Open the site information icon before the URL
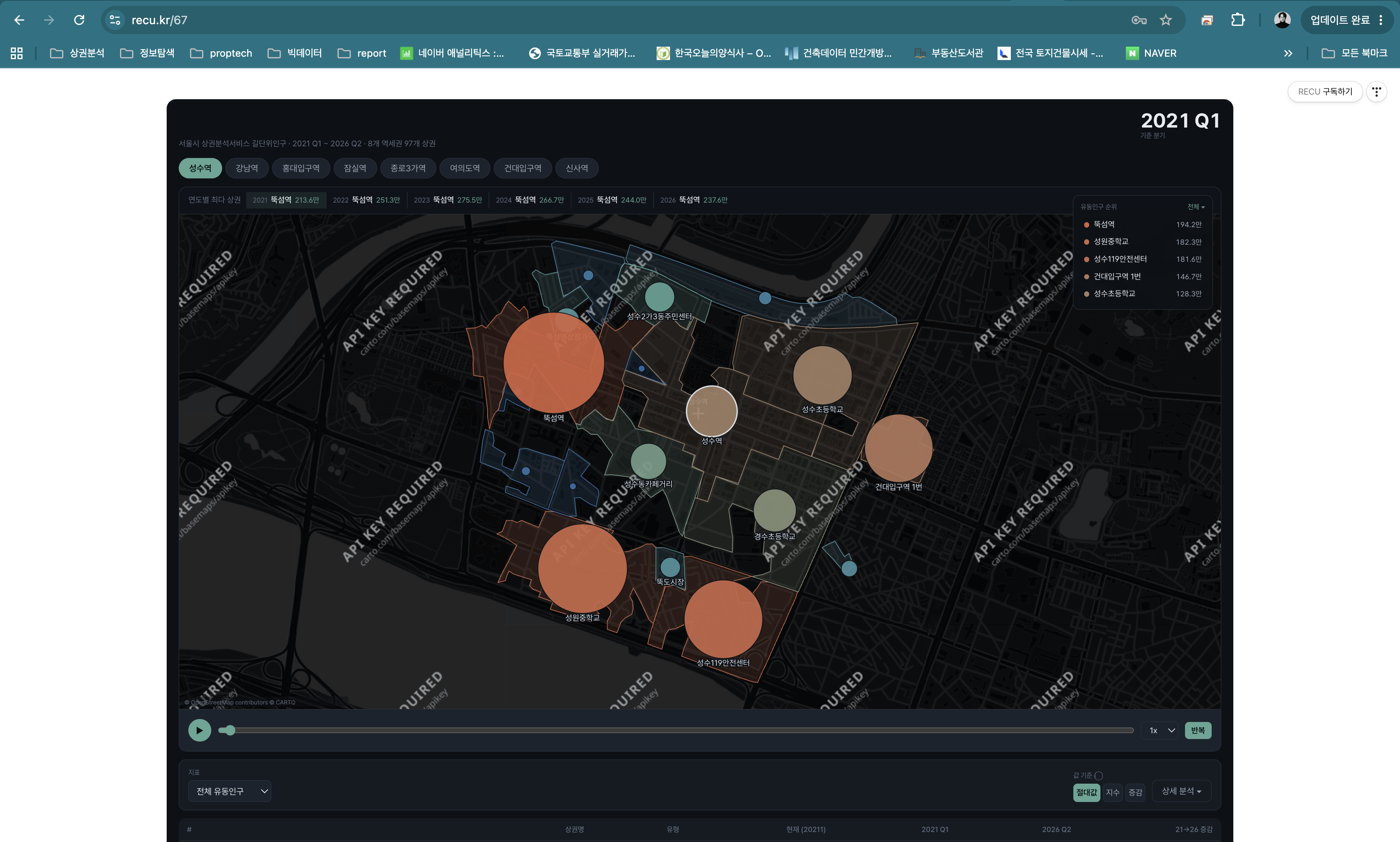This screenshot has height=842, width=1400. pos(115,20)
